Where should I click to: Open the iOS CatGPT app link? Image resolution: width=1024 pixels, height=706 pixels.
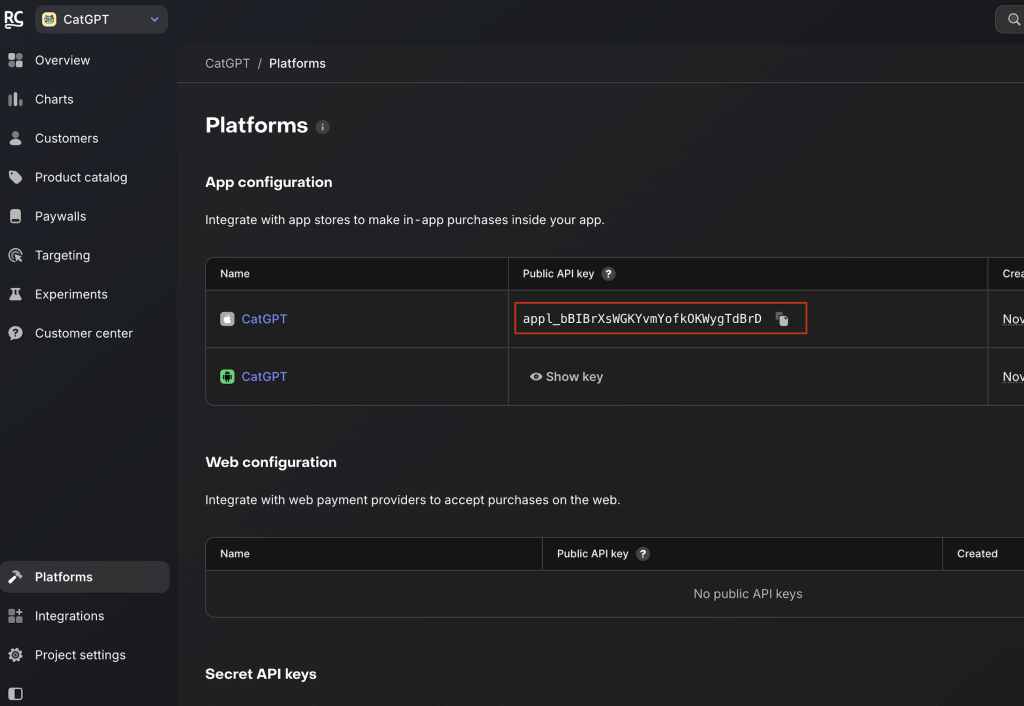264,319
